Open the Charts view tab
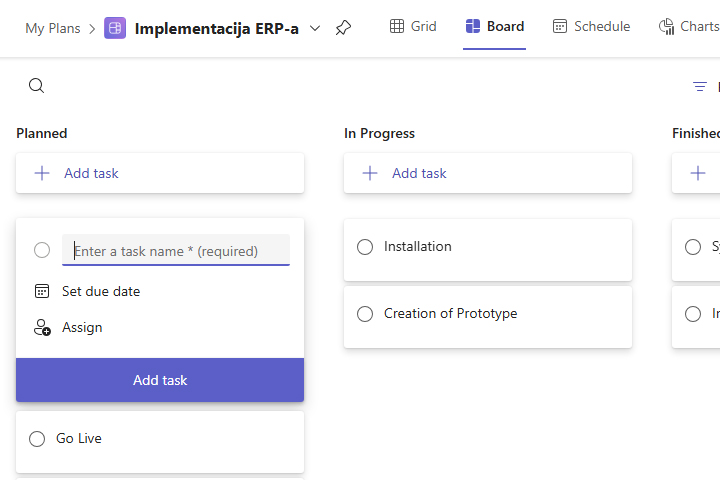Image resolution: width=720 pixels, height=480 pixels. click(x=689, y=27)
